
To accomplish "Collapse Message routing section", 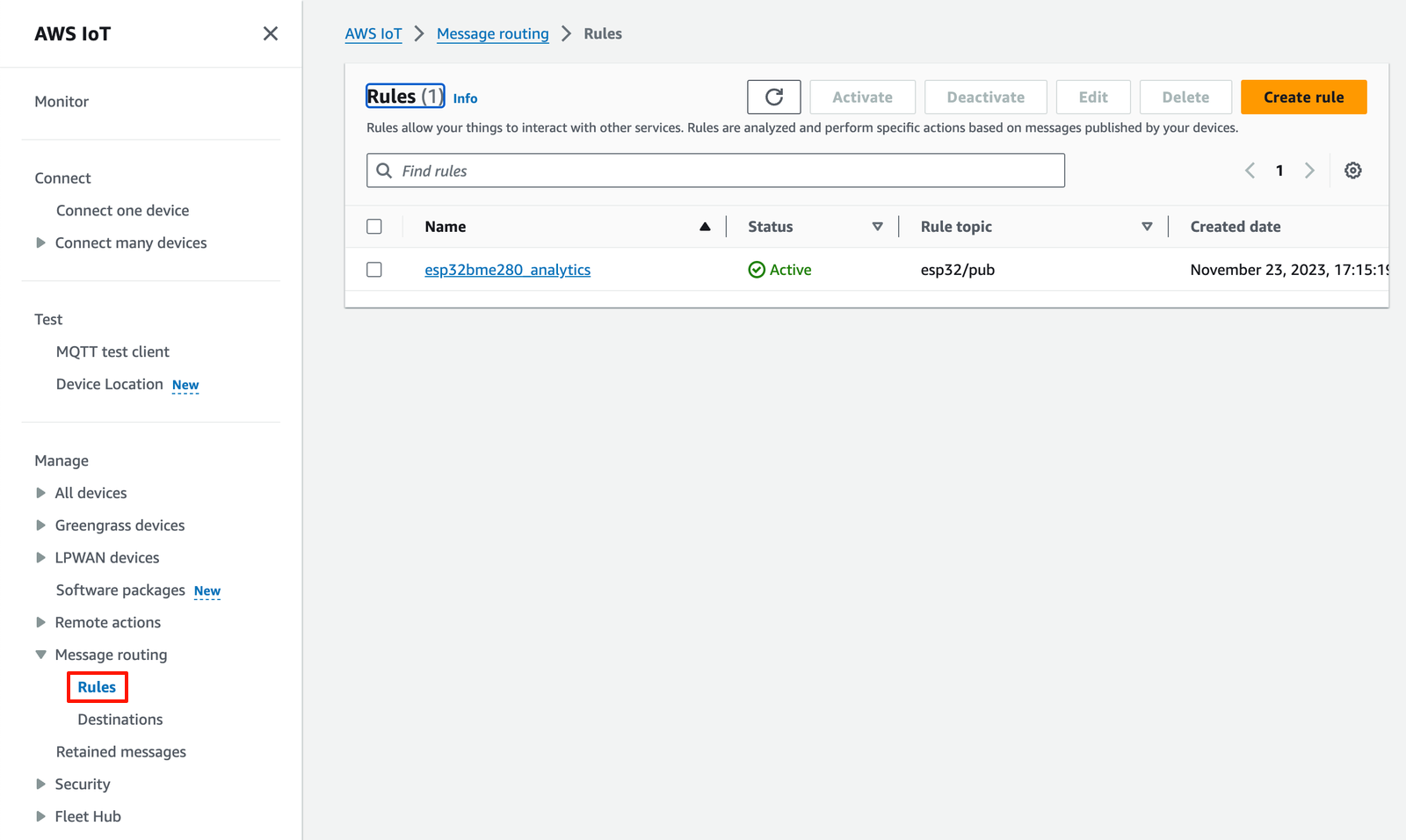I will coord(40,655).
